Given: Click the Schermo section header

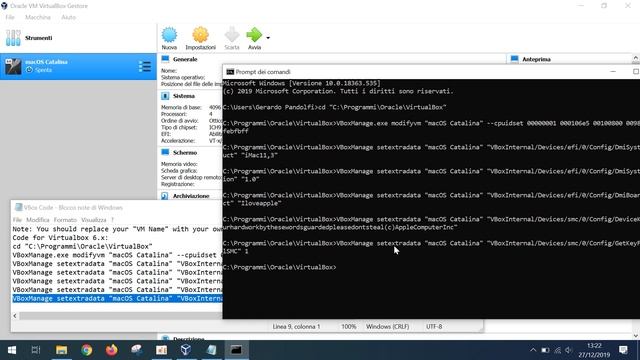Looking at the screenshot, I should pos(185,152).
